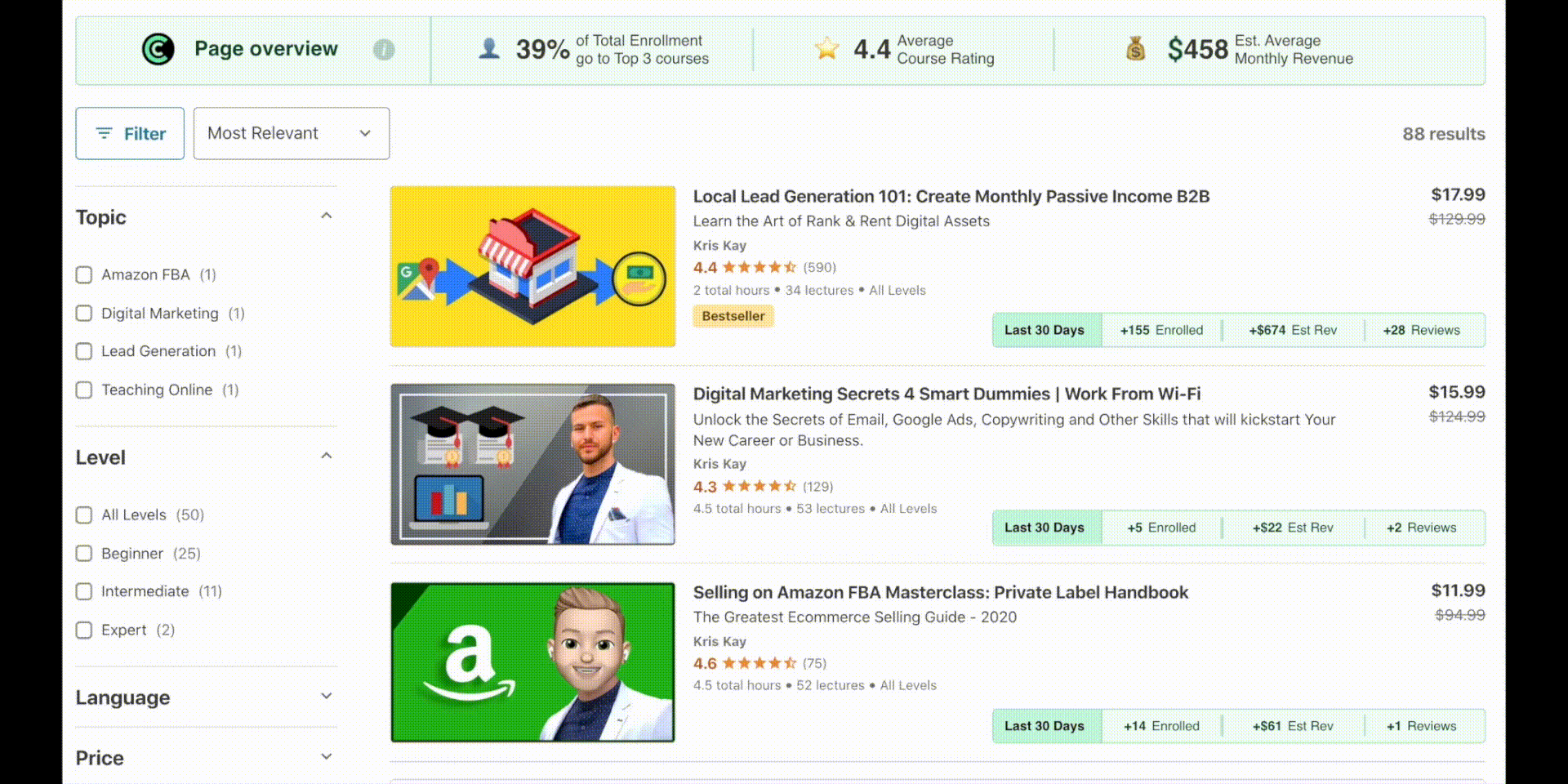Click the person enrollment icon beside 39%

[x=489, y=49]
